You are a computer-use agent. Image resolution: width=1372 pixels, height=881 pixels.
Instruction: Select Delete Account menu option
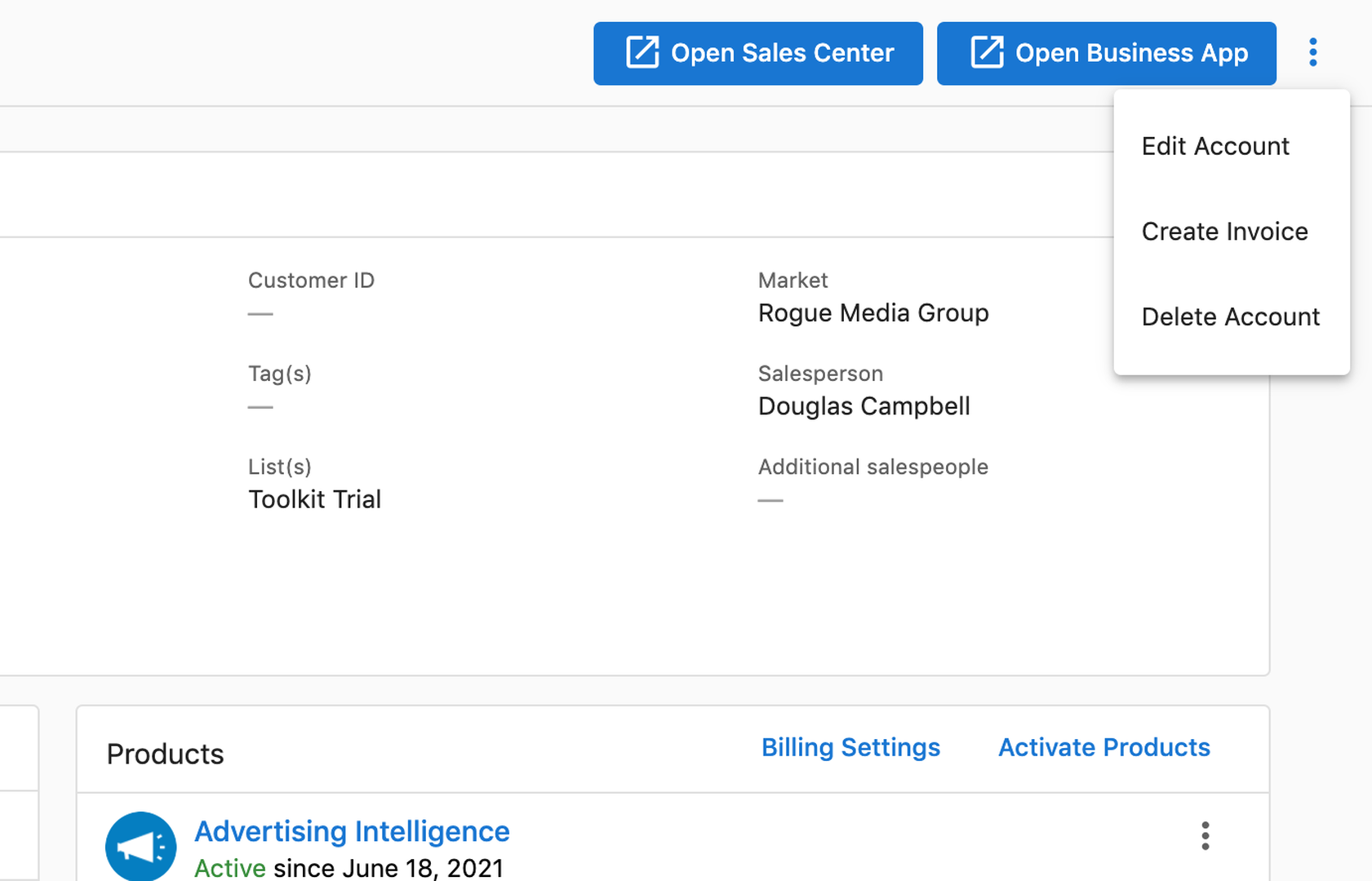point(1230,317)
